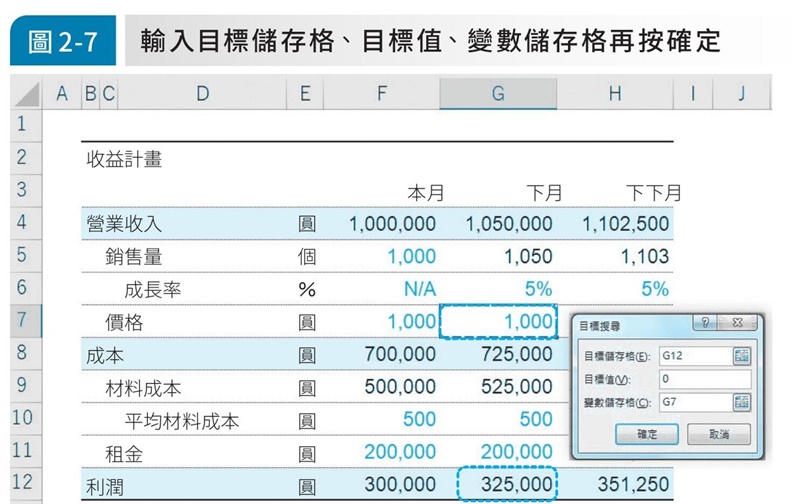Click the 本月 column heading cell
The height and width of the screenshot is (504, 792).
[x=426, y=193]
